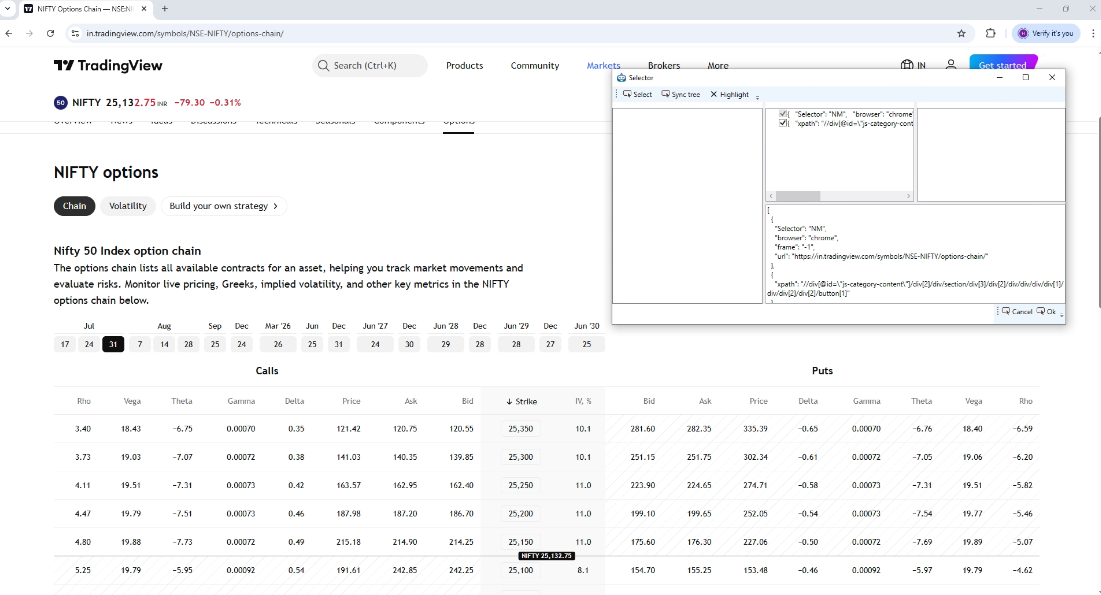This screenshot has height=595, width=1101.
Task: Click the Selector window robot icon
Action: point(621,77)
